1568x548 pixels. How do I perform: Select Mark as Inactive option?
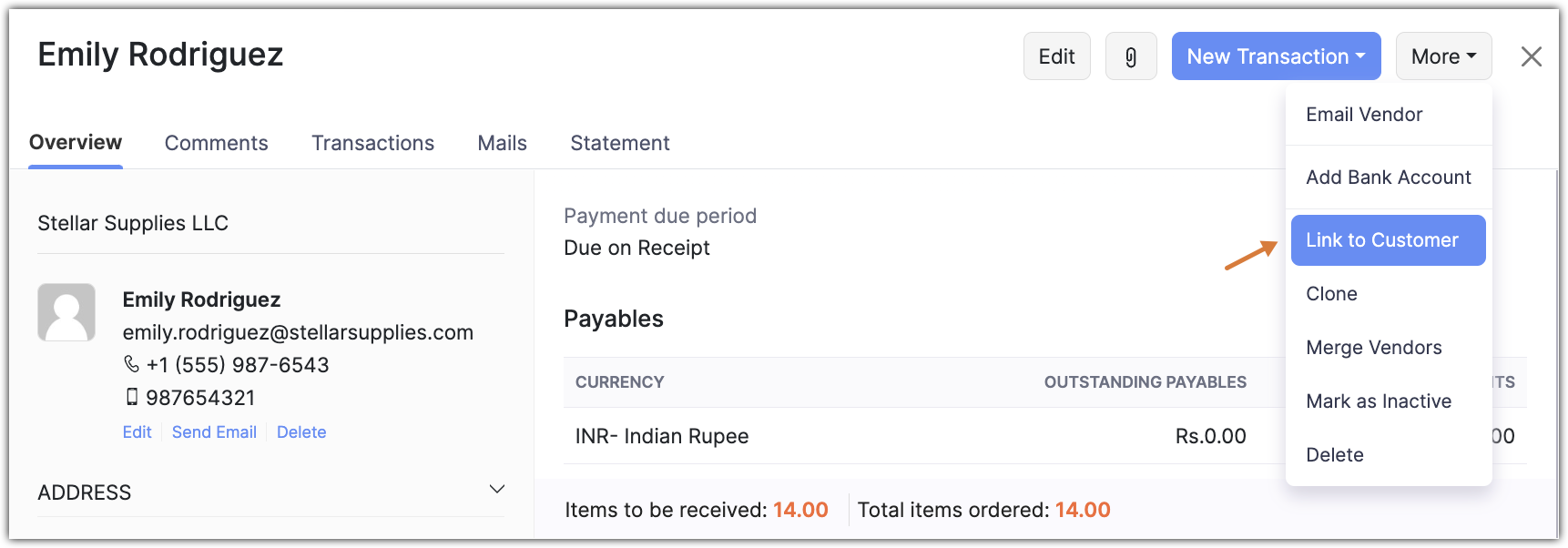(1378, 401)
